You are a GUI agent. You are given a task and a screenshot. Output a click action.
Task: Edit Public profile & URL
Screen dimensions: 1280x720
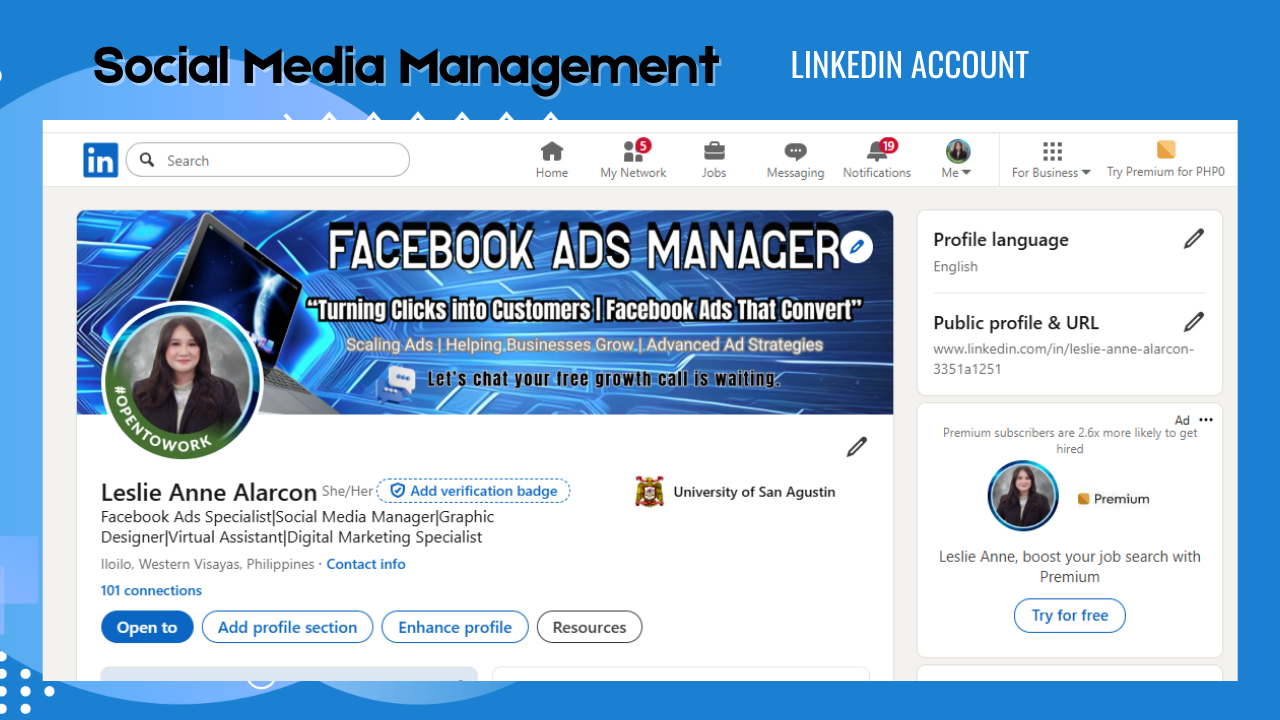pyautogui.click(x=1194, y=322)
